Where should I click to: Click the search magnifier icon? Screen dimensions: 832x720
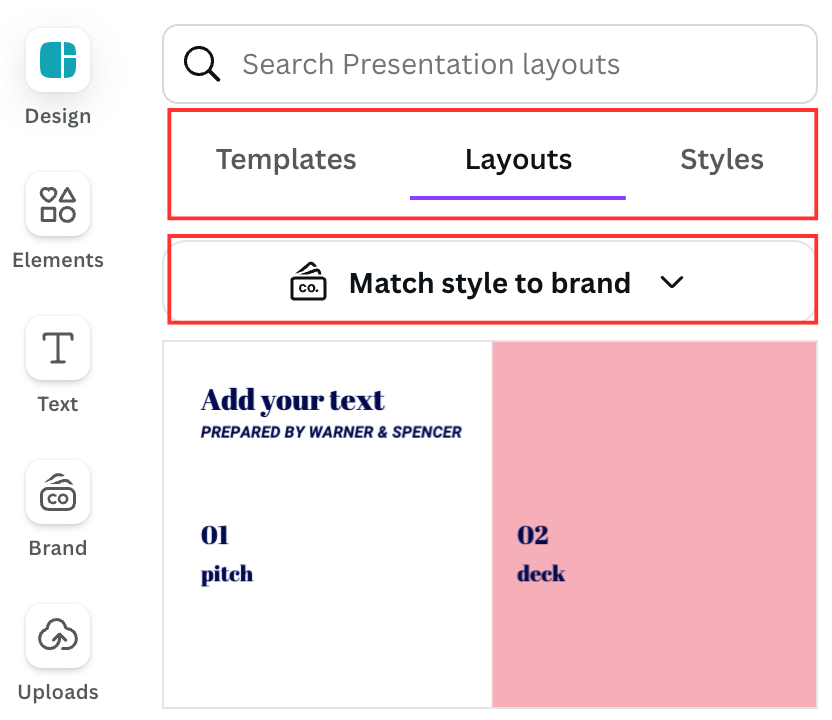(202, 63)
